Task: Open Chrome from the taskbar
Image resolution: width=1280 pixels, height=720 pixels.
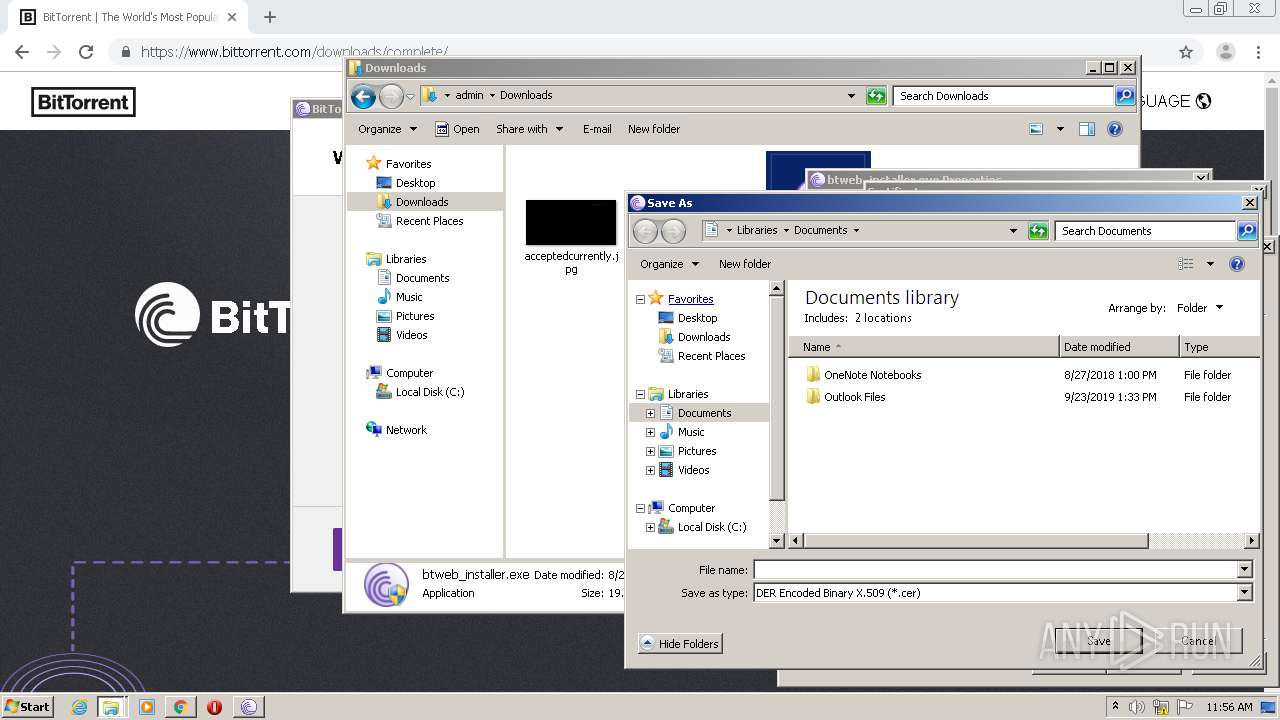Action: click(x=180, y=707)
